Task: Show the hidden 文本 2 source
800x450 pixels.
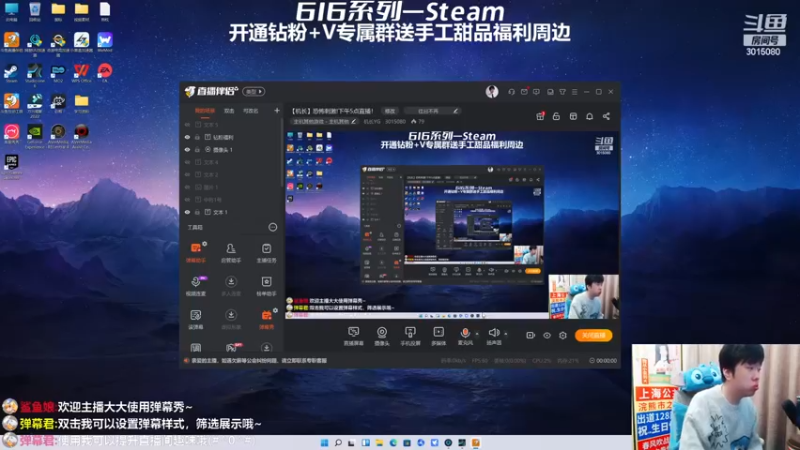Action: click(187, 174)
